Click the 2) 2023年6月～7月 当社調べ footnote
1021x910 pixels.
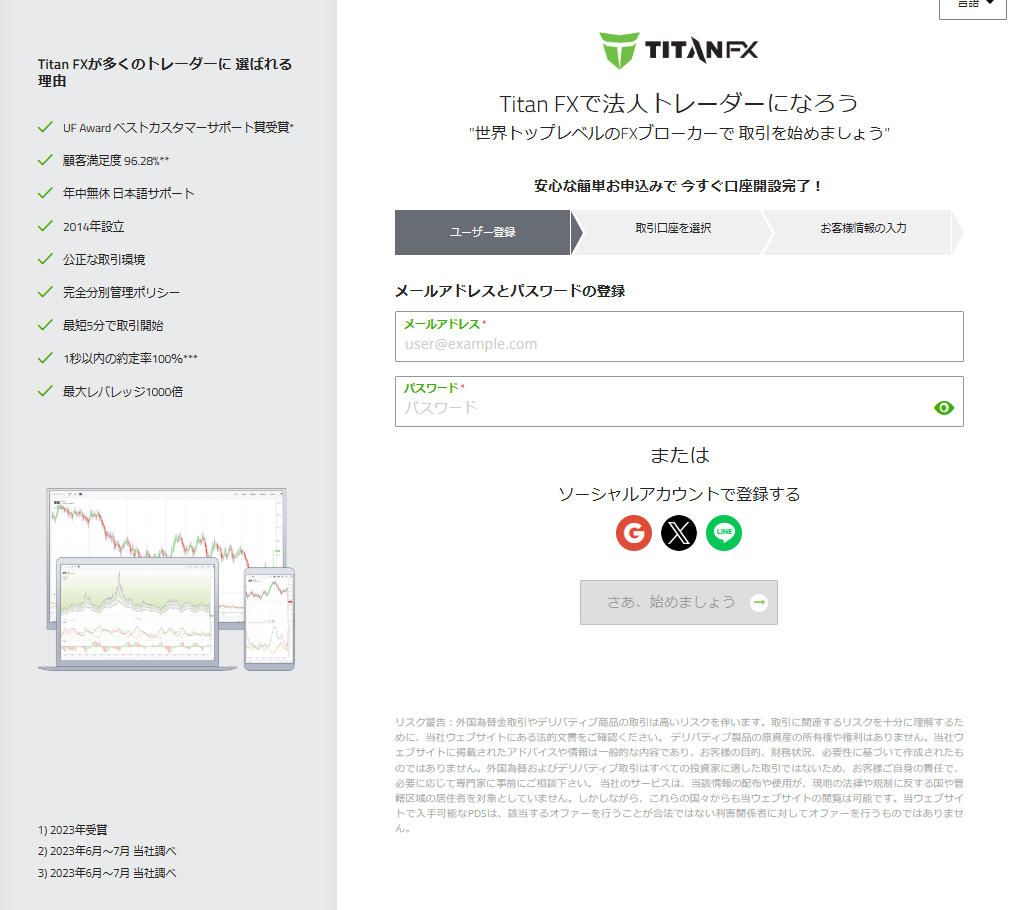[x=107, y=851]
